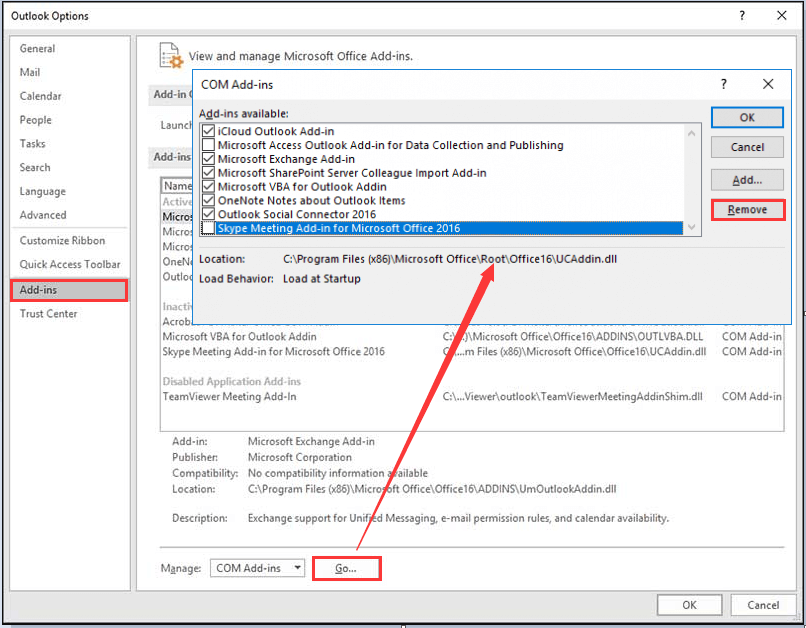Uncheck SharePoint Server Colleague Import Add-in

click(208, 173)
